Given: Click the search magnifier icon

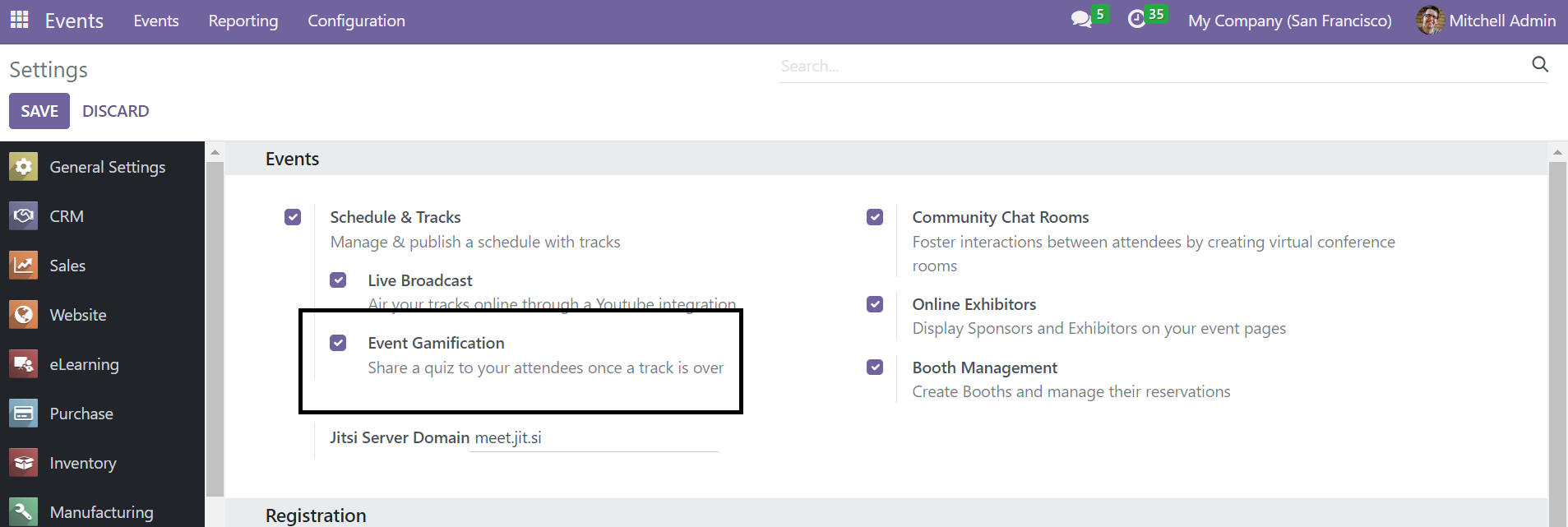Looking at the screenshot, I should [x=1540, y=65].
